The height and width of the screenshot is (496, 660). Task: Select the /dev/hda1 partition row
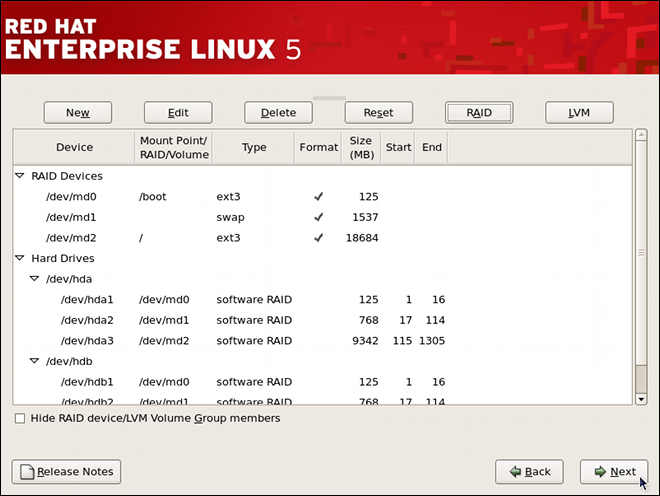click(x=323, y=299)
